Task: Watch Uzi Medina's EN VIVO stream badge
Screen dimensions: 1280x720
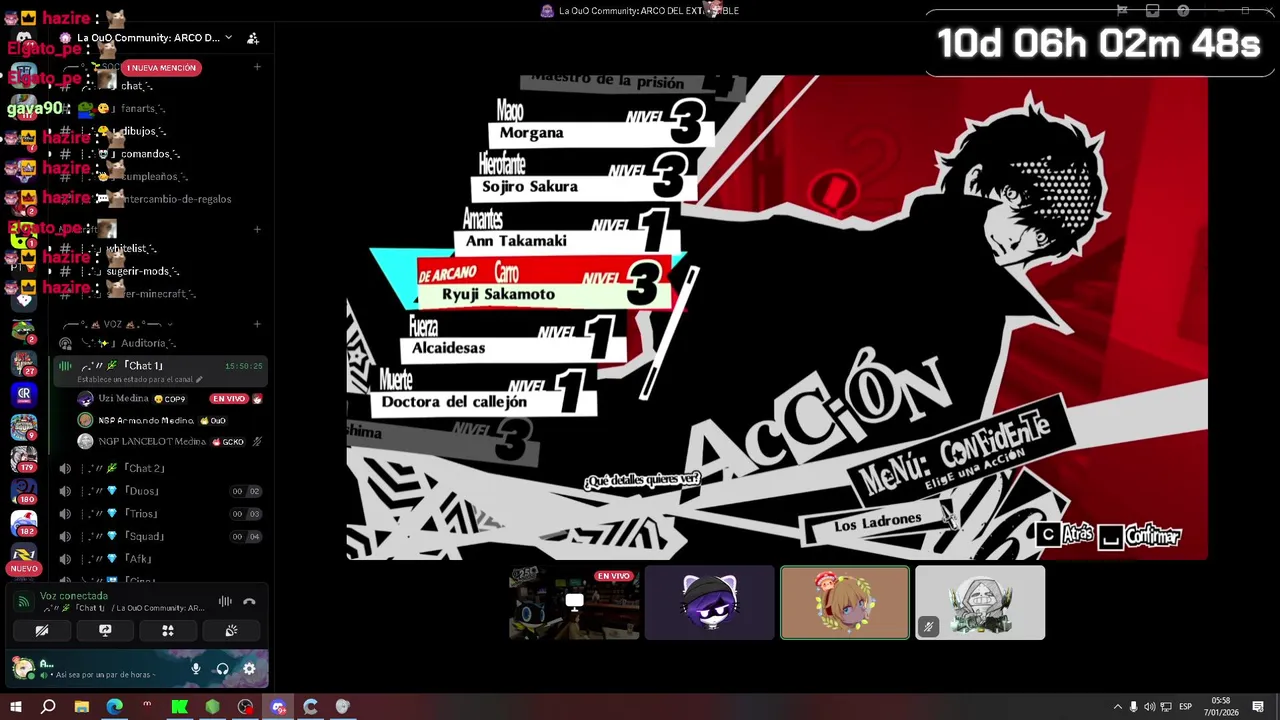Action: click(x=228, y=399)
